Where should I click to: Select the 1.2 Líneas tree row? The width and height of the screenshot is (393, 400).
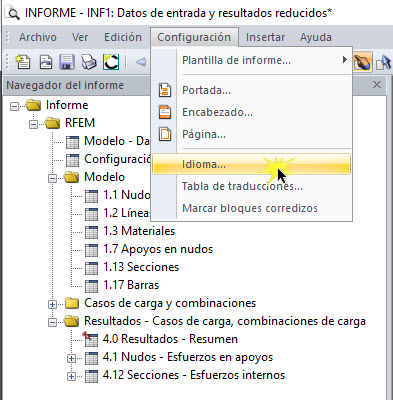coord(126,213)
